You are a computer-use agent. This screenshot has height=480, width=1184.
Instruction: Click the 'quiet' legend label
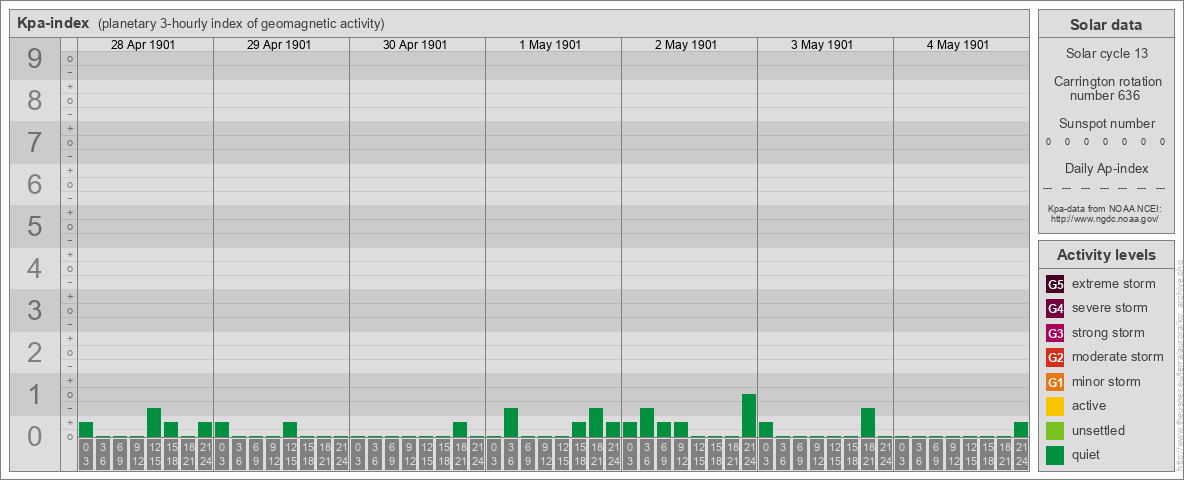pos(1086,455)
